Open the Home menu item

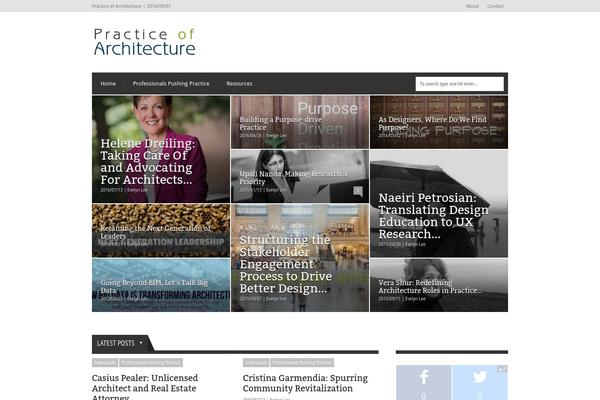pos(108,83)
